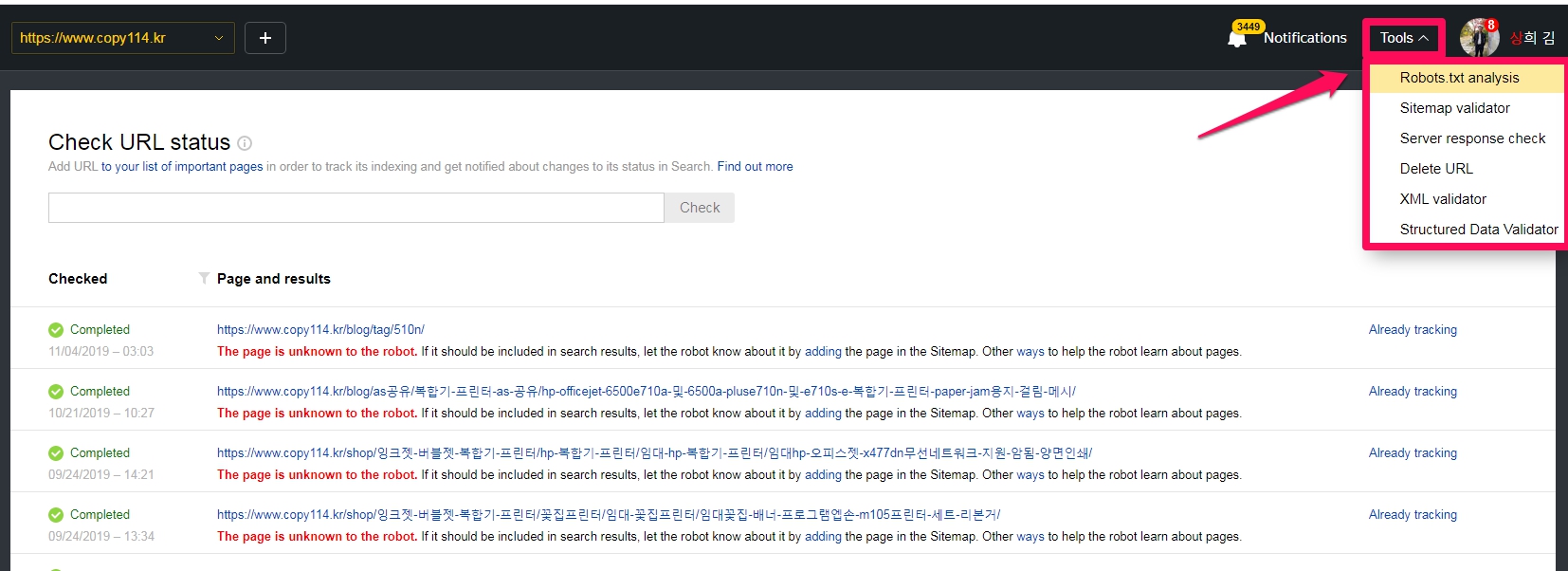
Task: Click the URL input field
Action: pos(356,208)
